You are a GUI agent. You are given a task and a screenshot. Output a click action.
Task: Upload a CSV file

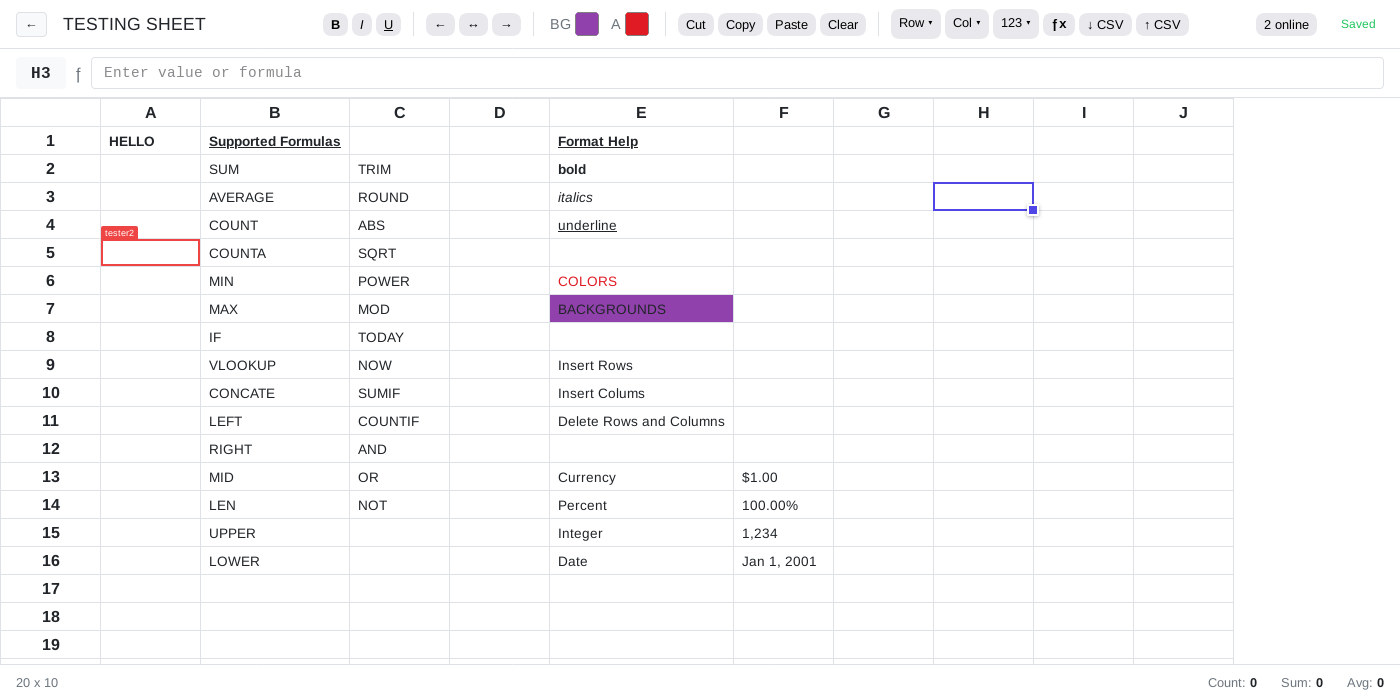click(x=1162, y=24)
